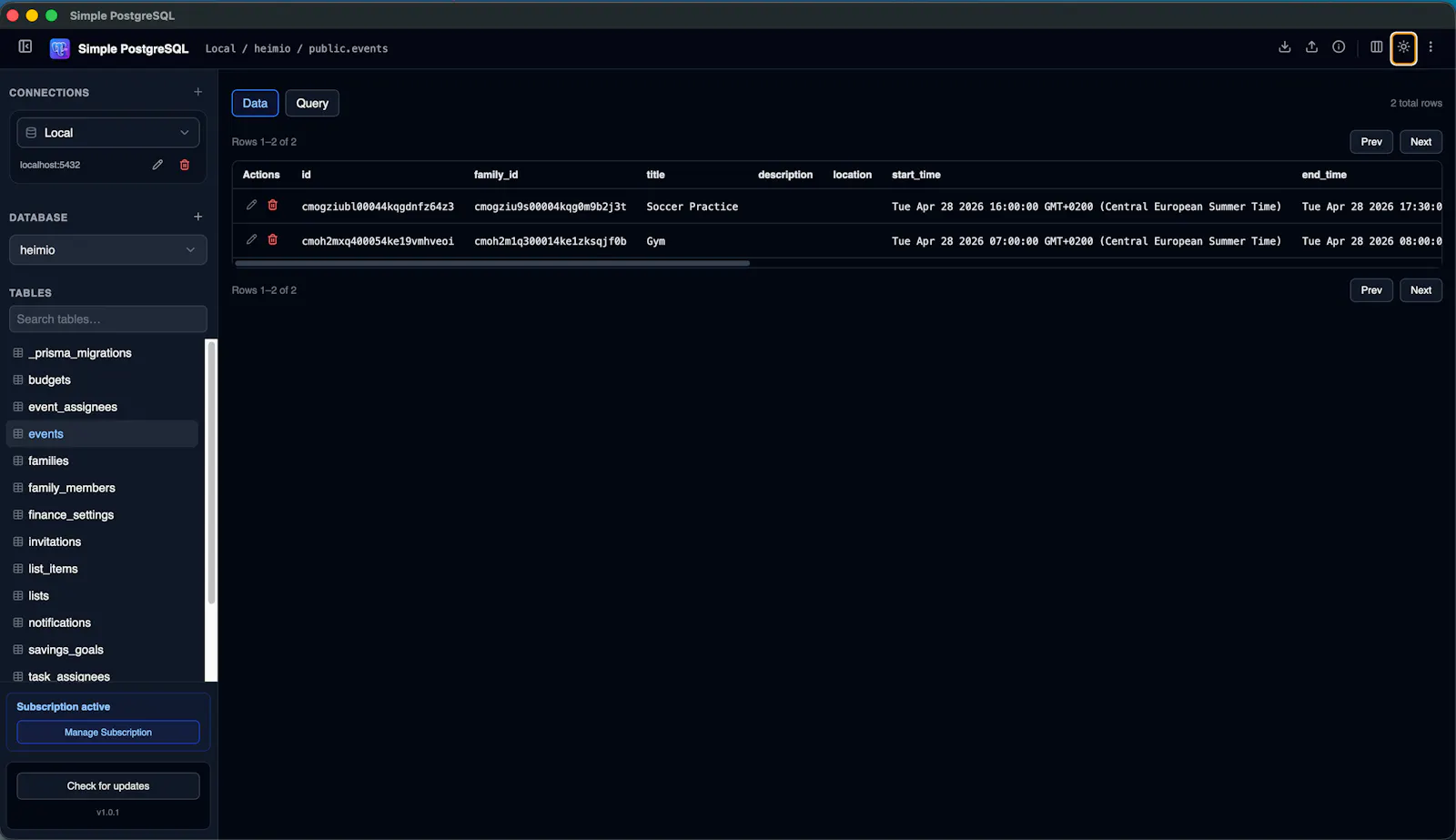This screenshot has width=1456, height=840.
Task: Click id cell cmogziubl00044kqgdnfz64z3
Action: [378, 207]
